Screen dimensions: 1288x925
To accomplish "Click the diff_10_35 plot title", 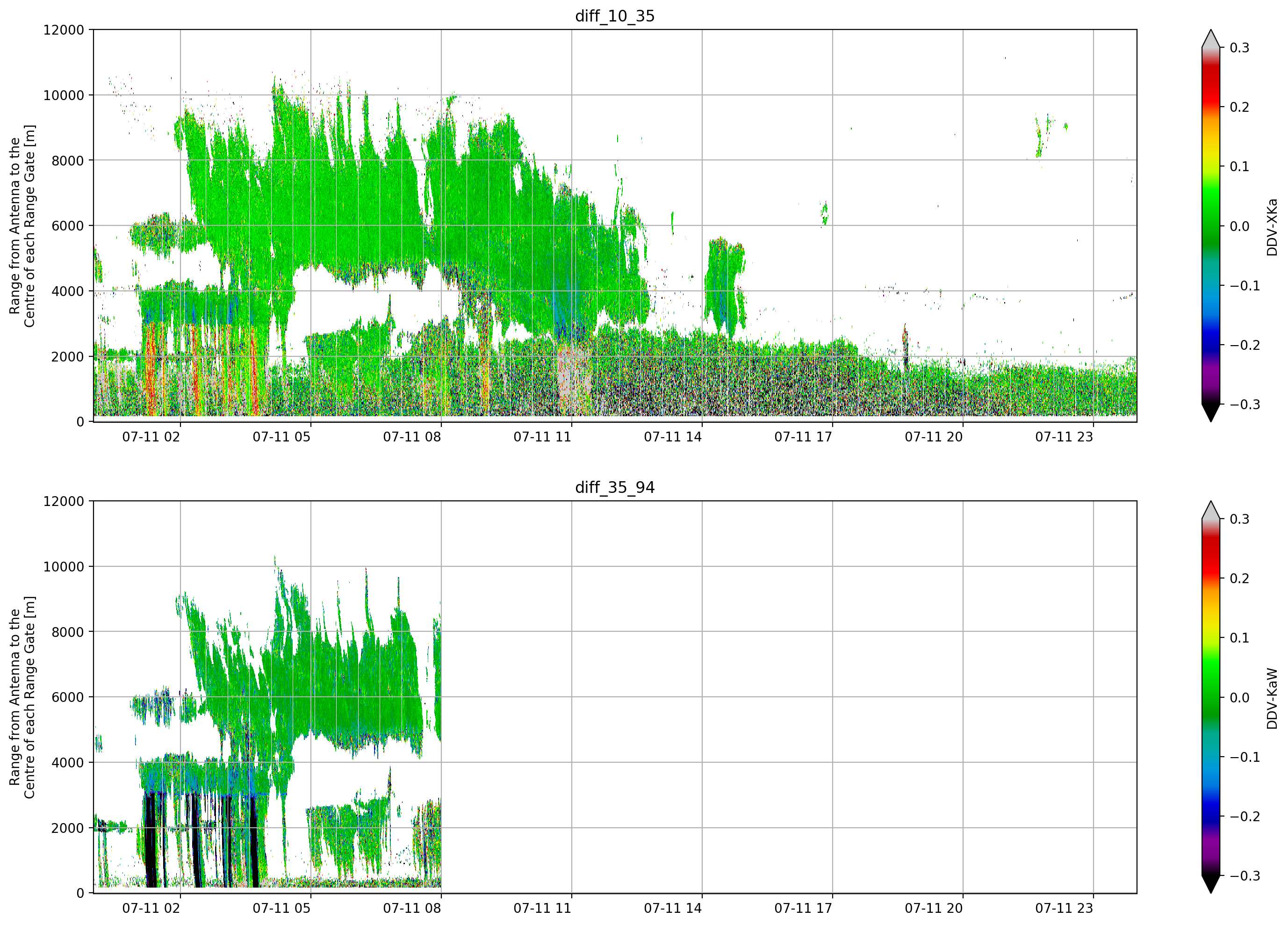I will click(x=615, y=16).
